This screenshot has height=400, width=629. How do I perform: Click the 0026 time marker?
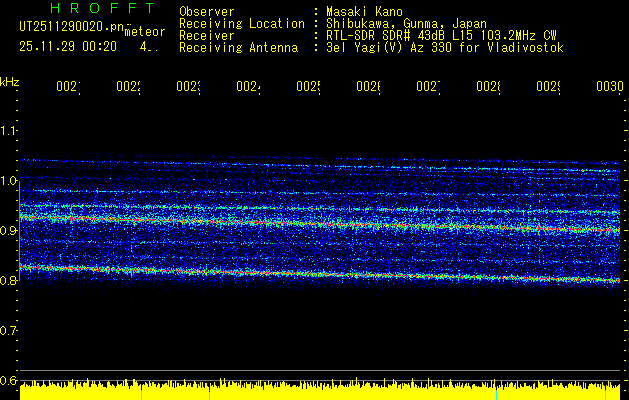tap(369, 87)
